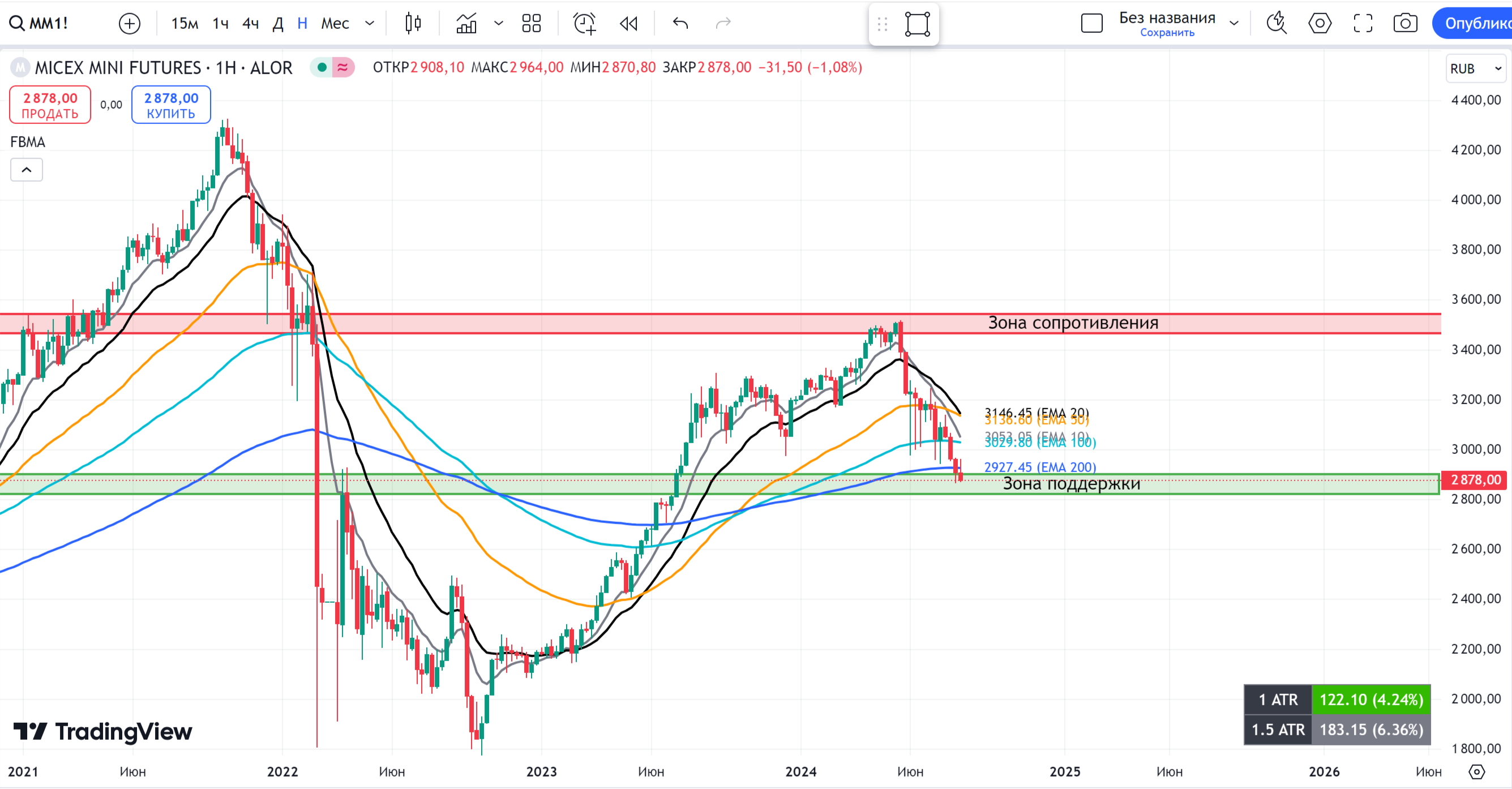Toggle the green market status indicator
The width and height of the screenshot is (1512, 789).
322,67
